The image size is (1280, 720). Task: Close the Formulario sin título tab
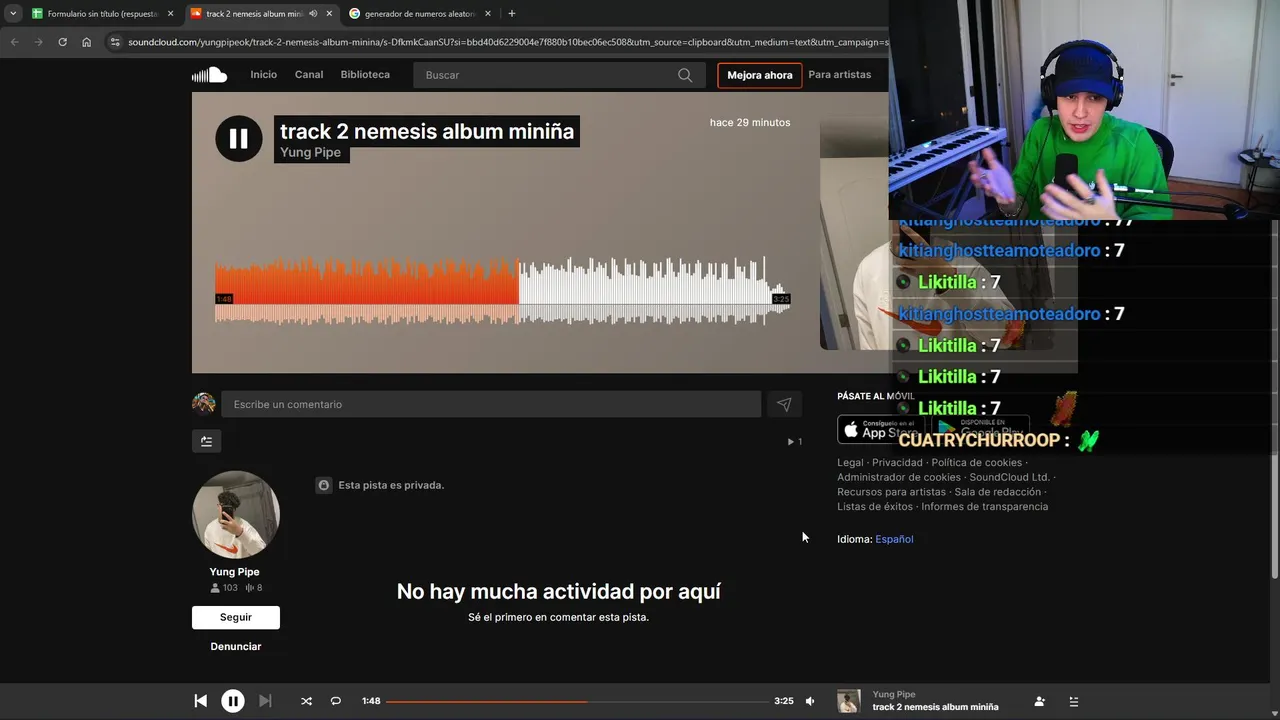170,14
